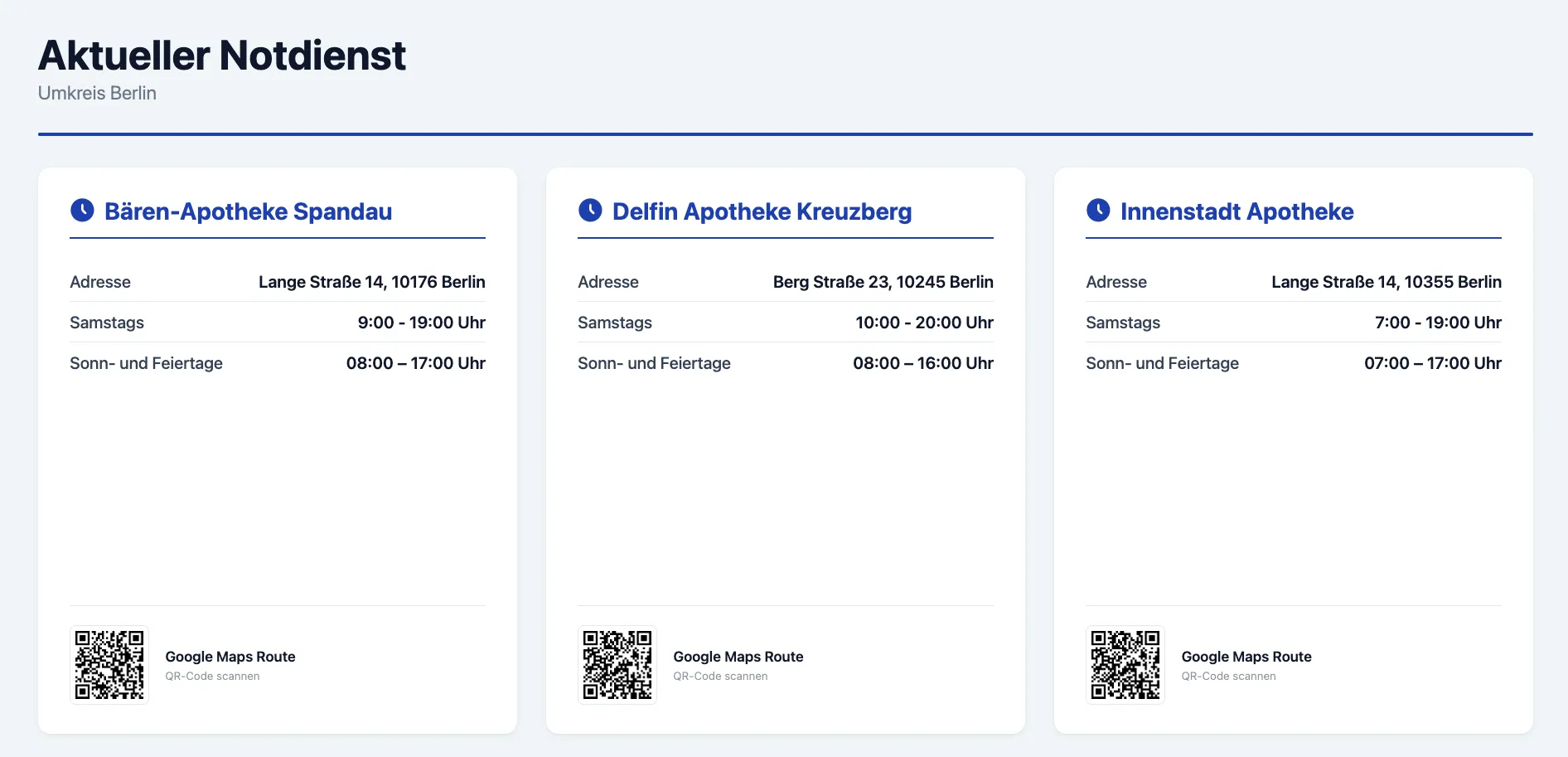Click the Aktueller Notdienst heading
Image resolution: width=1568 pixels, height=757 pixels.
pyautogui.click(x=222, y=56)
